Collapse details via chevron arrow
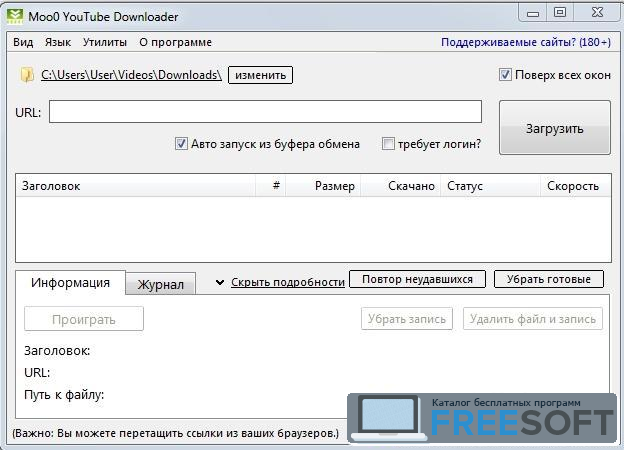The height and width of the screenshot is (450, 624). pos(220,282)
